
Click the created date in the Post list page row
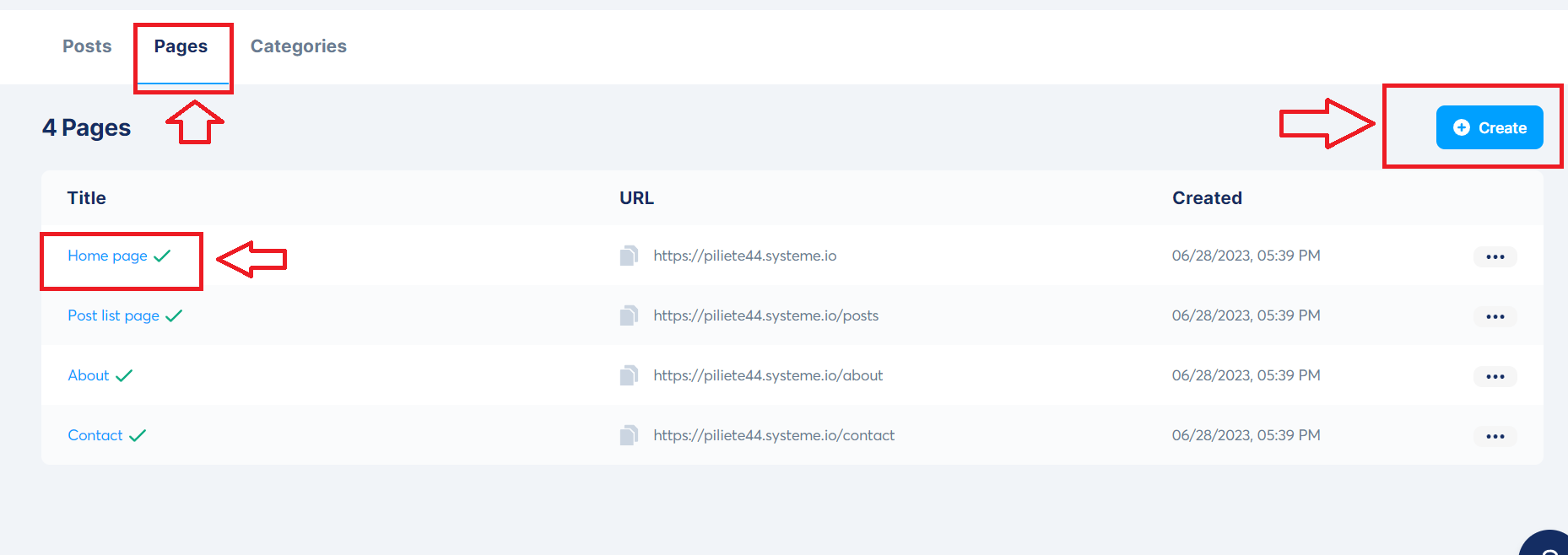[1246, 315]
